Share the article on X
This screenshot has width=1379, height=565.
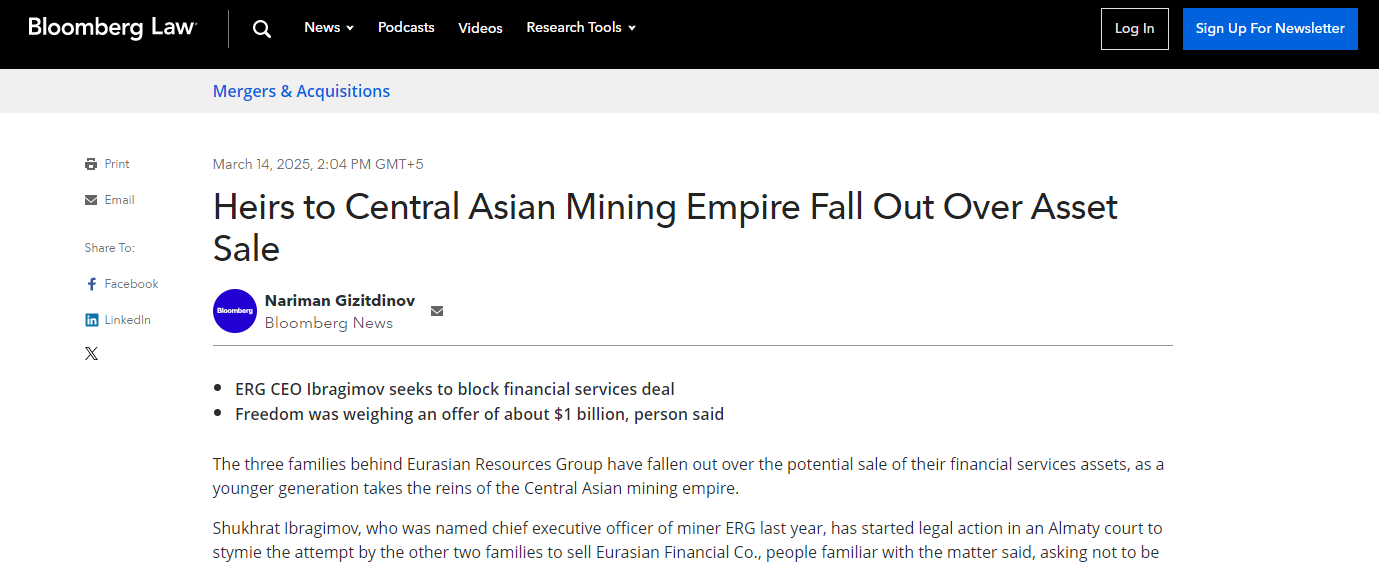point(92,353)
